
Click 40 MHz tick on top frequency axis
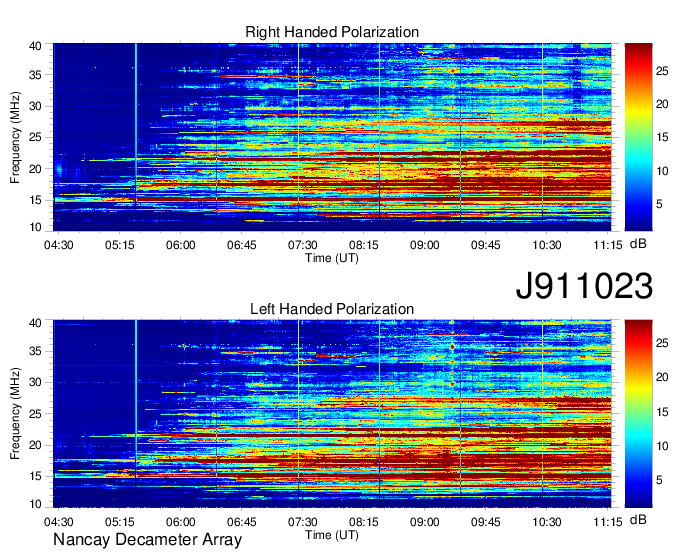tap(35, 46)
